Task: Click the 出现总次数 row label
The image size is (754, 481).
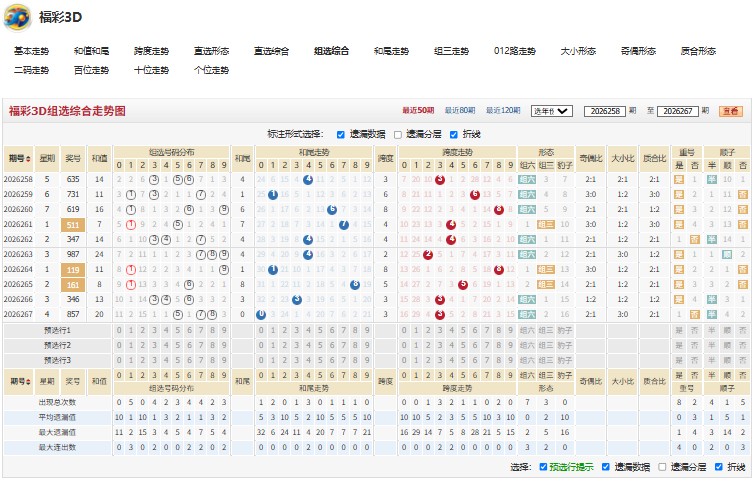Action: pos(57,402)
